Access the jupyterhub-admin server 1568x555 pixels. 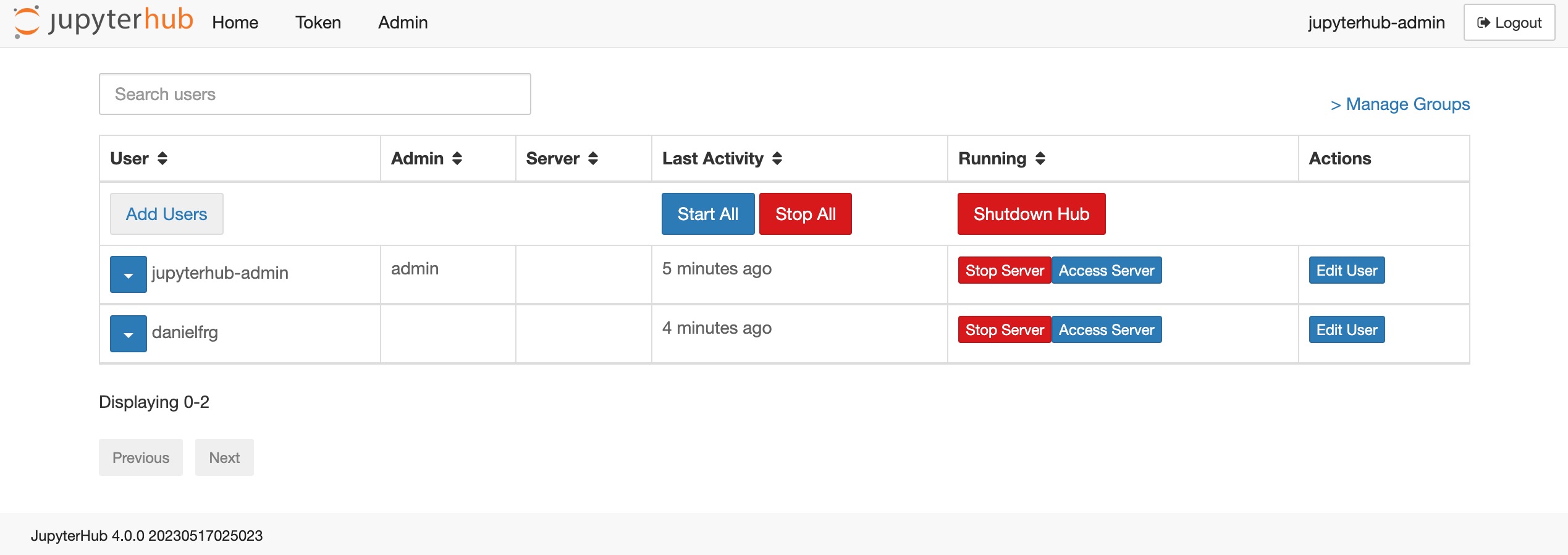coord(1106,270)
